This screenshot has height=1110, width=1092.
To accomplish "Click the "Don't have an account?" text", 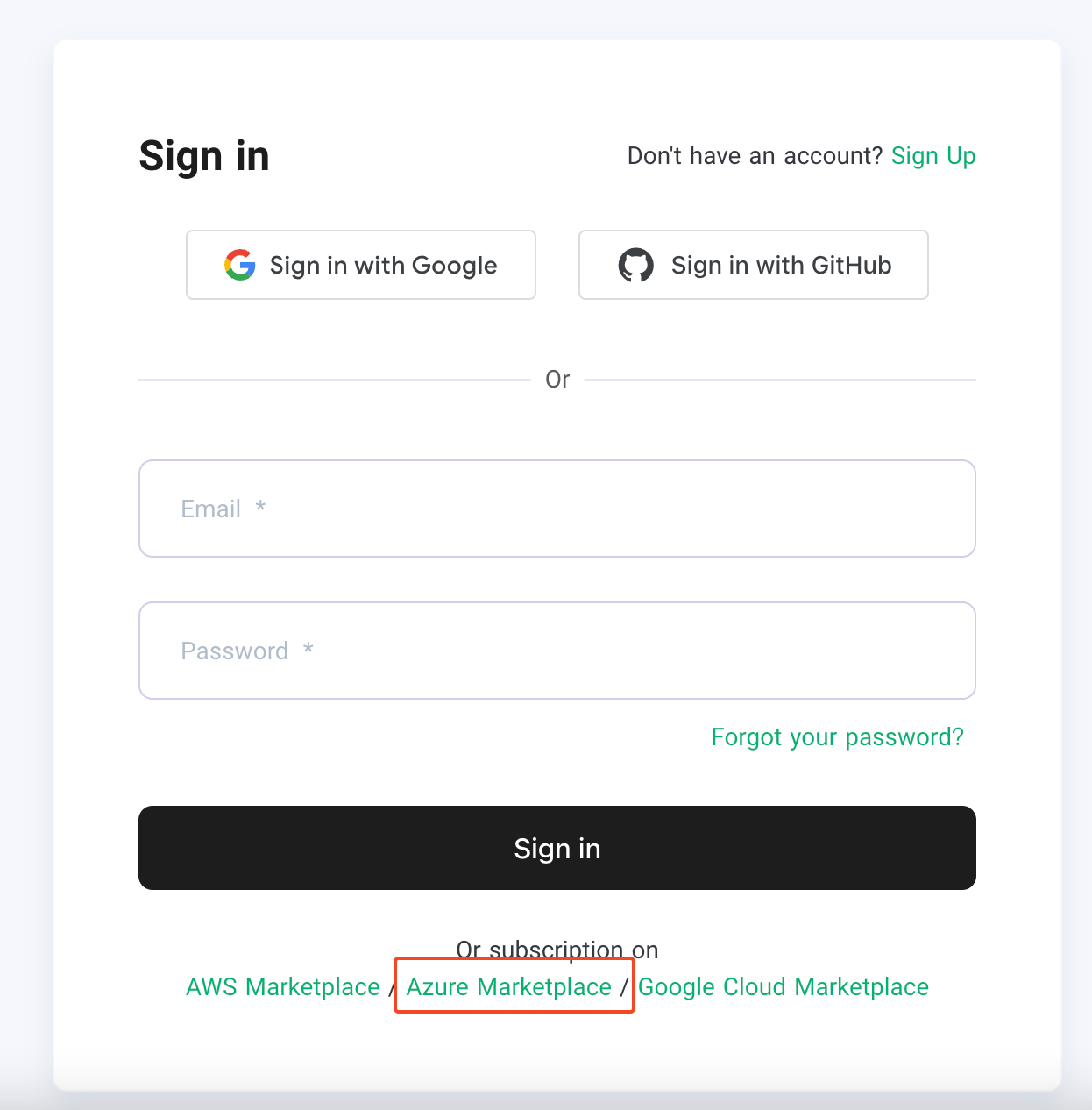I will click(755, 156).
